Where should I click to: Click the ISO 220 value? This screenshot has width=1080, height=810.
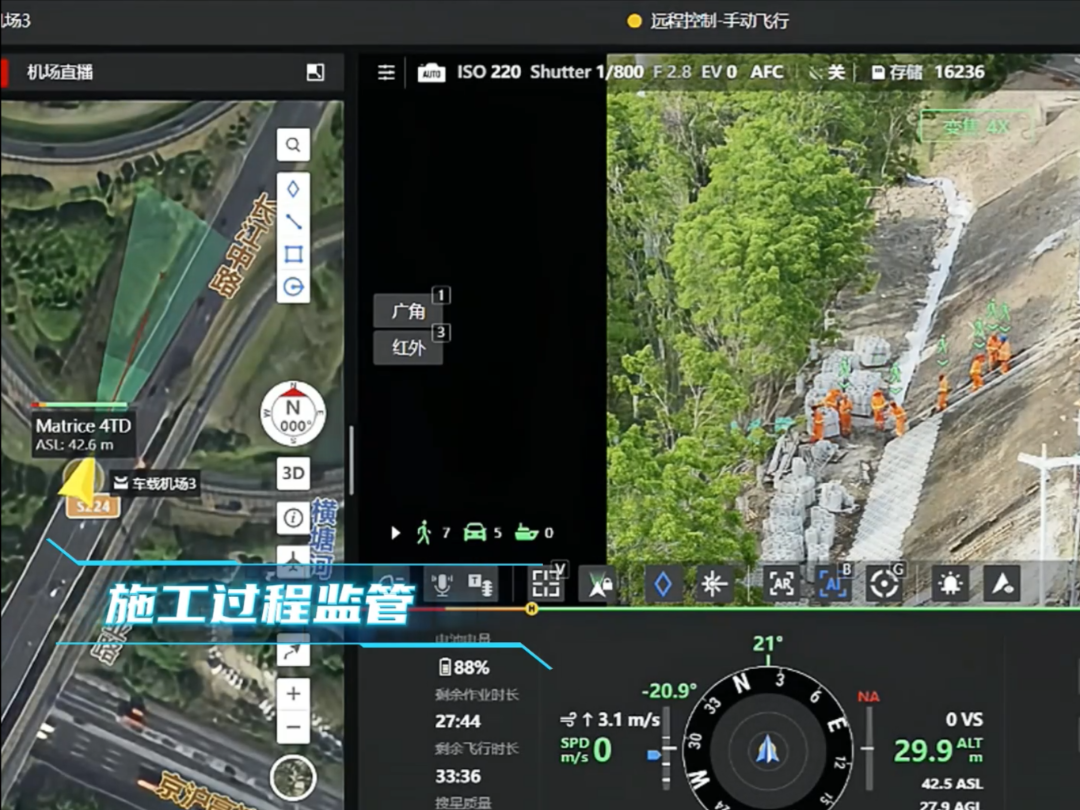click(x=489, y=72)
